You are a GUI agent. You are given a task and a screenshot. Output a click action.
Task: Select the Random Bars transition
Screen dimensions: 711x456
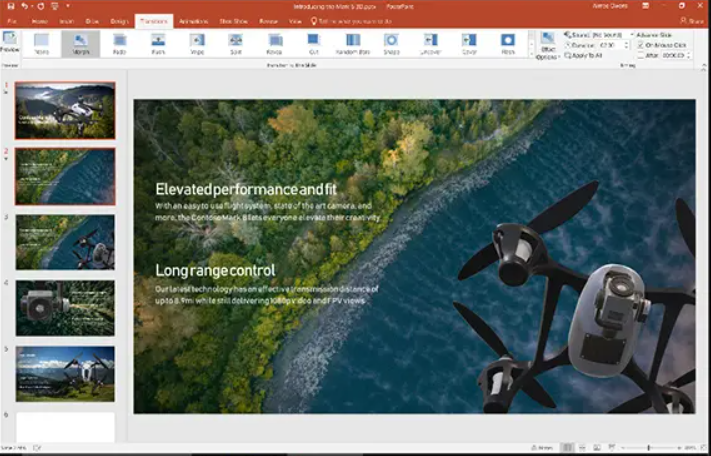[x=353, y=44]
